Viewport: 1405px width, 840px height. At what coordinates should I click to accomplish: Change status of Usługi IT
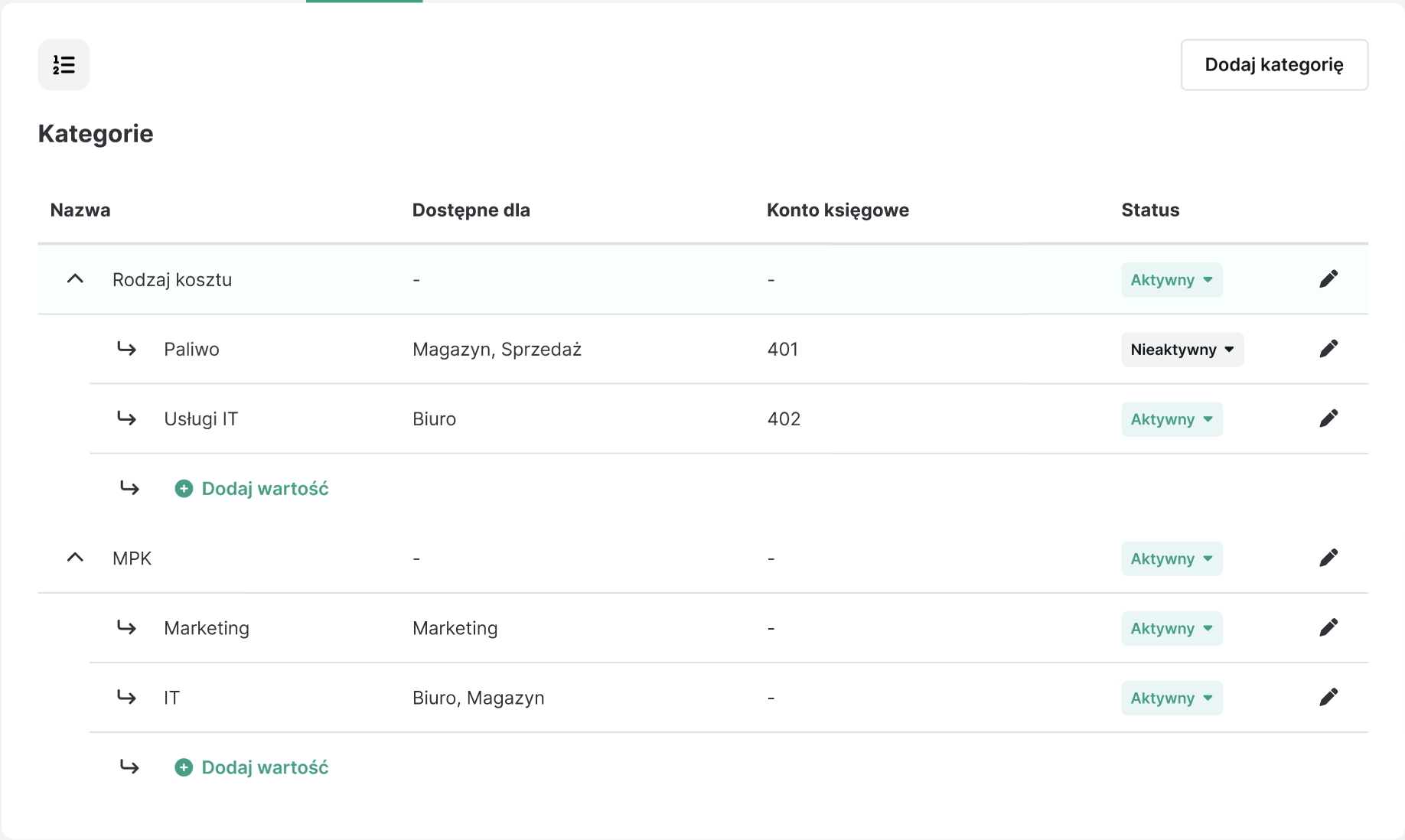[1172, 419]
